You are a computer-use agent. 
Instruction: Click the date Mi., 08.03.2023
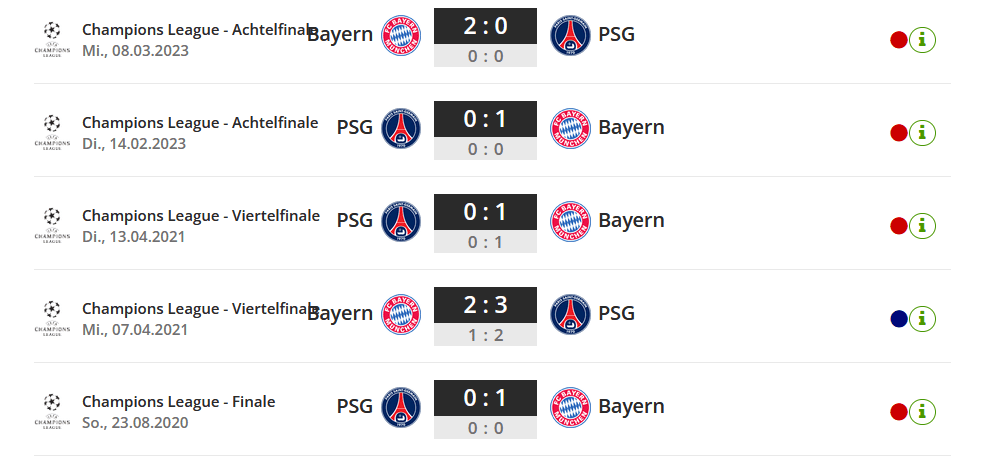pyautogui.click(x=135, y=50)
